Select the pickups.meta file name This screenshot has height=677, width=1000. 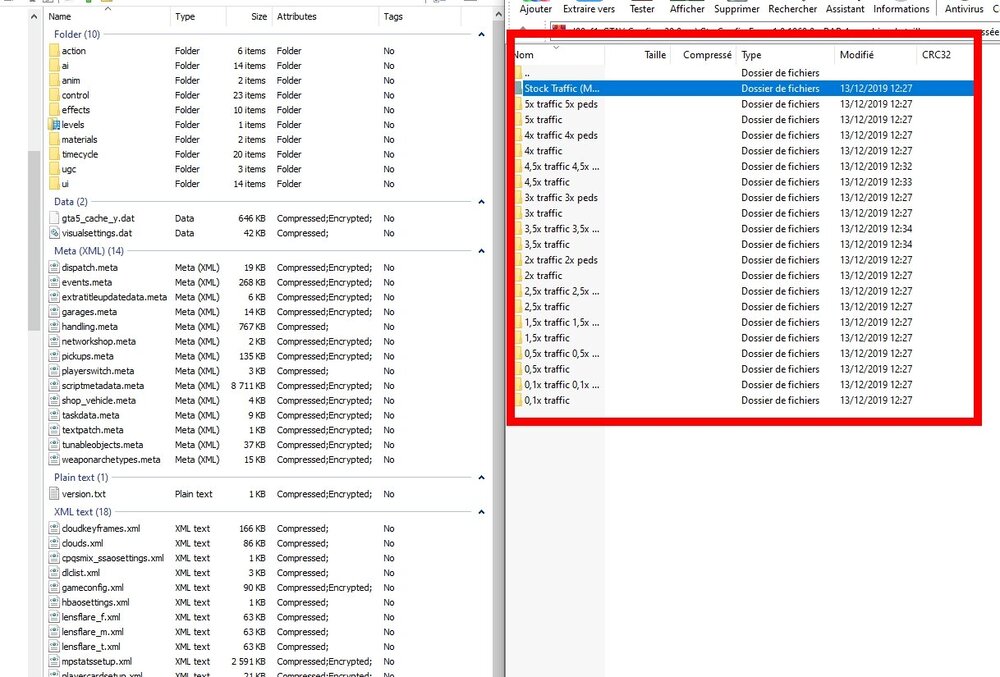[x=87, y=356]
